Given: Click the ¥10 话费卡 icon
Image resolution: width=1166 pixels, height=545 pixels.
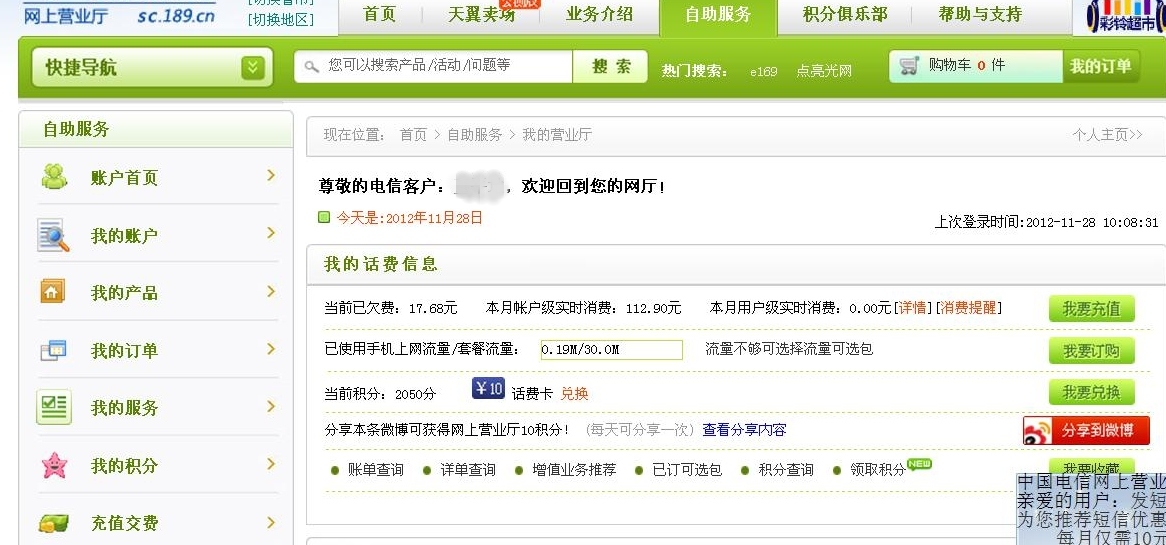Looking at the screenshot, I should point(489,388).
